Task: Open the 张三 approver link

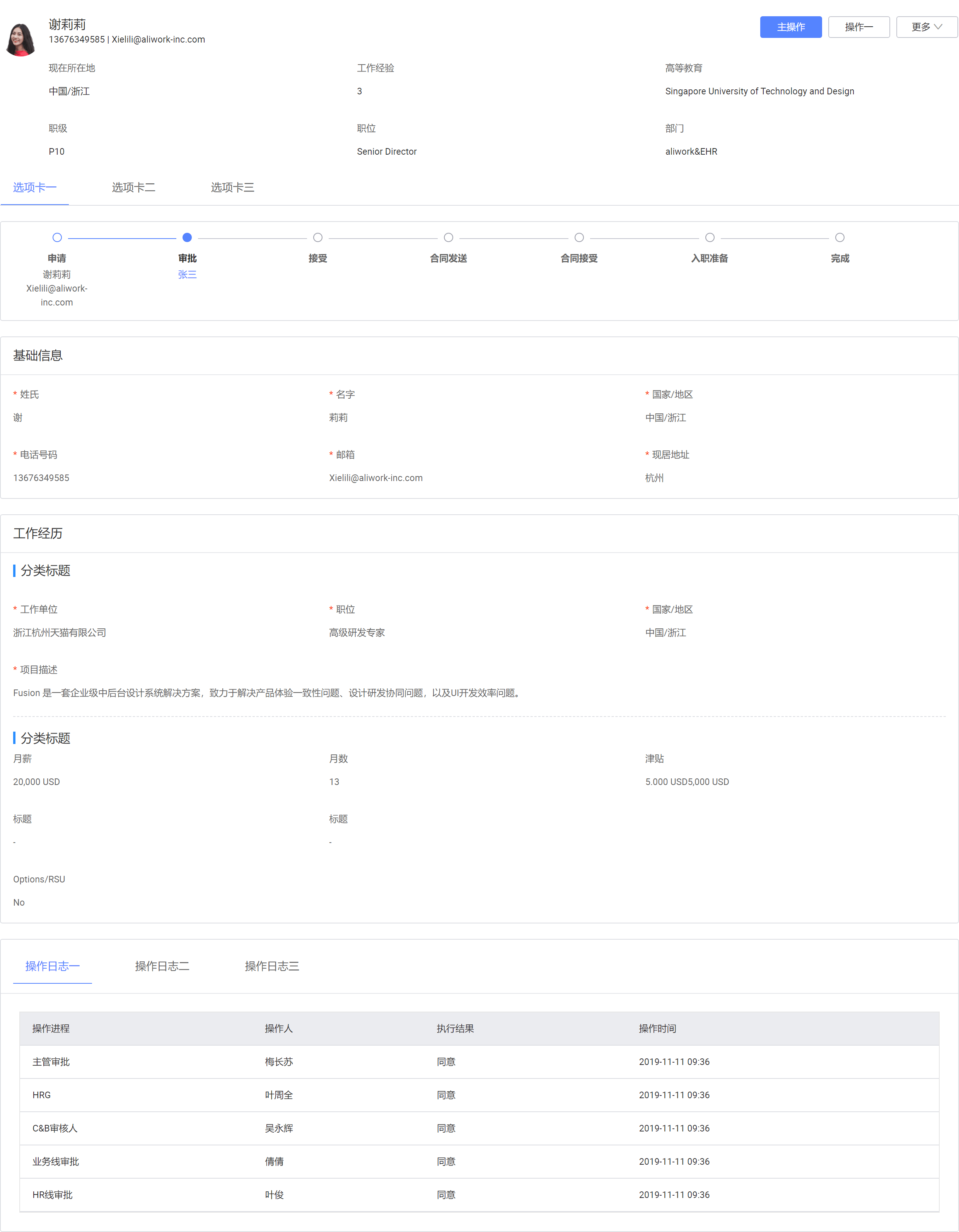Action: coord(187,275)
